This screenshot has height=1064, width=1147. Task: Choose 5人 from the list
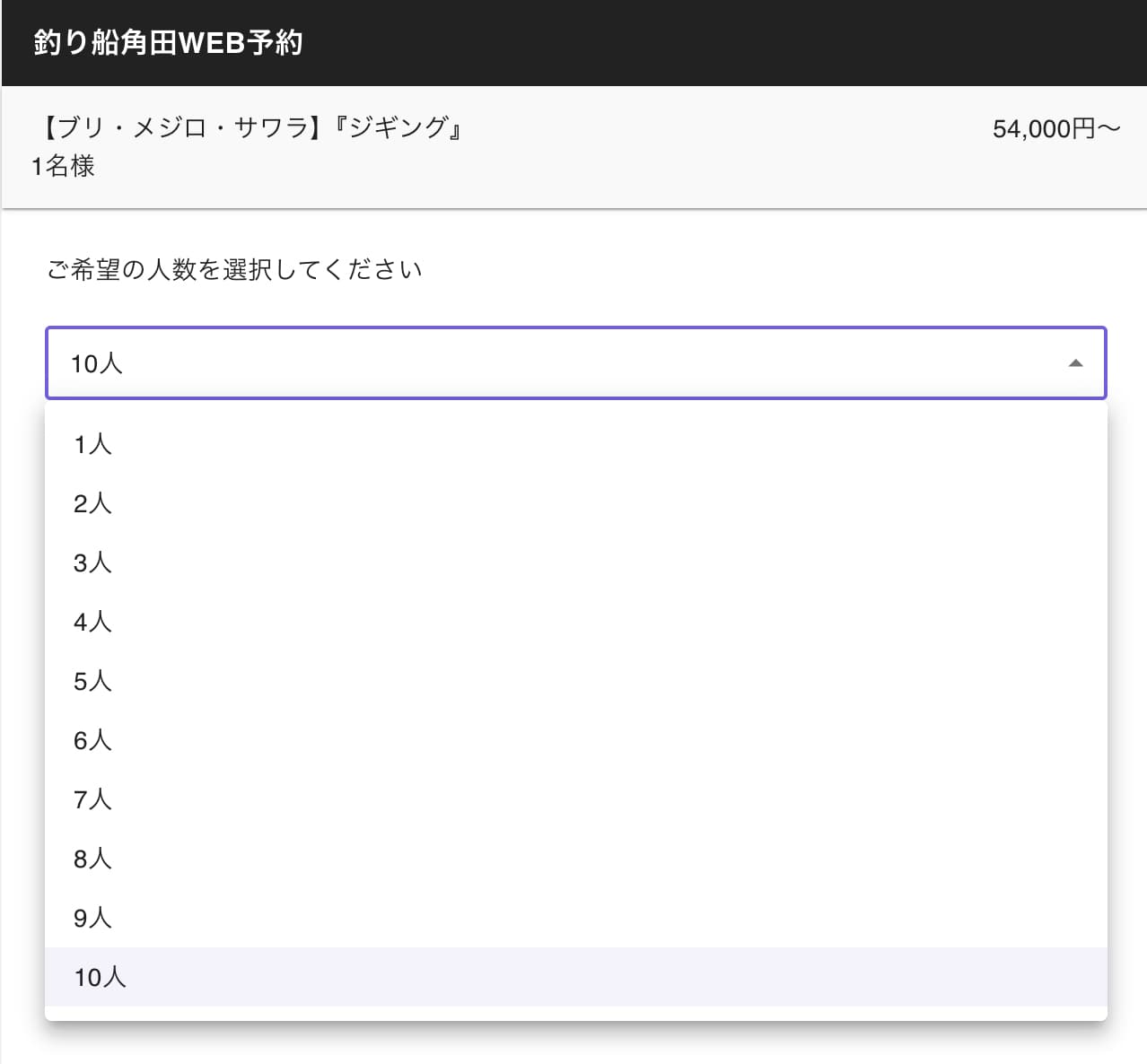point(93,681)
